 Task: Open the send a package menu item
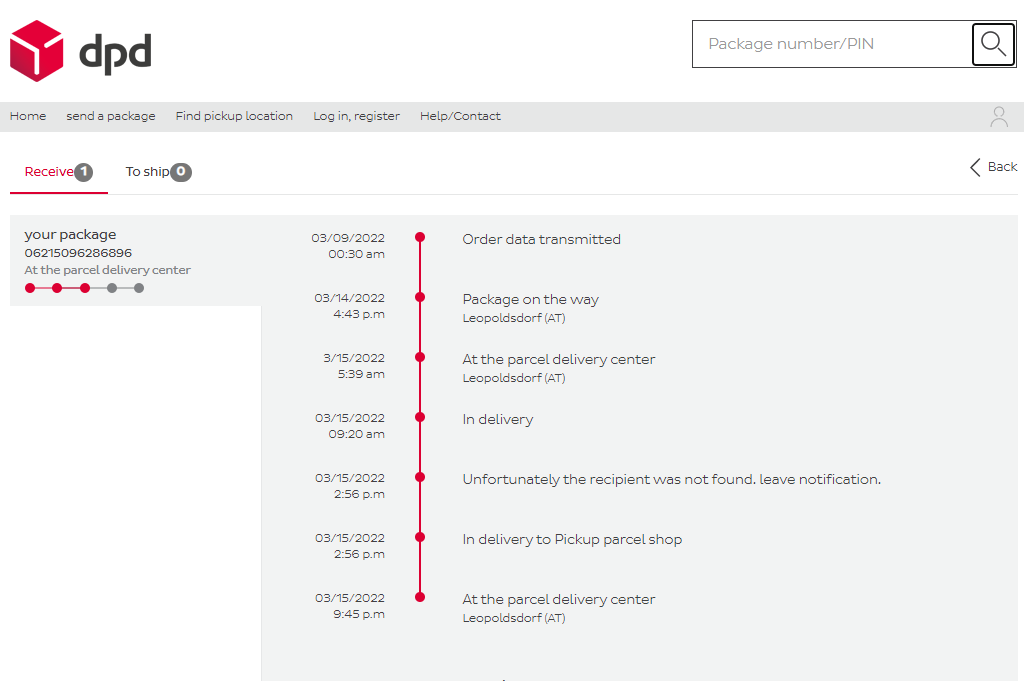pos(111,116)
